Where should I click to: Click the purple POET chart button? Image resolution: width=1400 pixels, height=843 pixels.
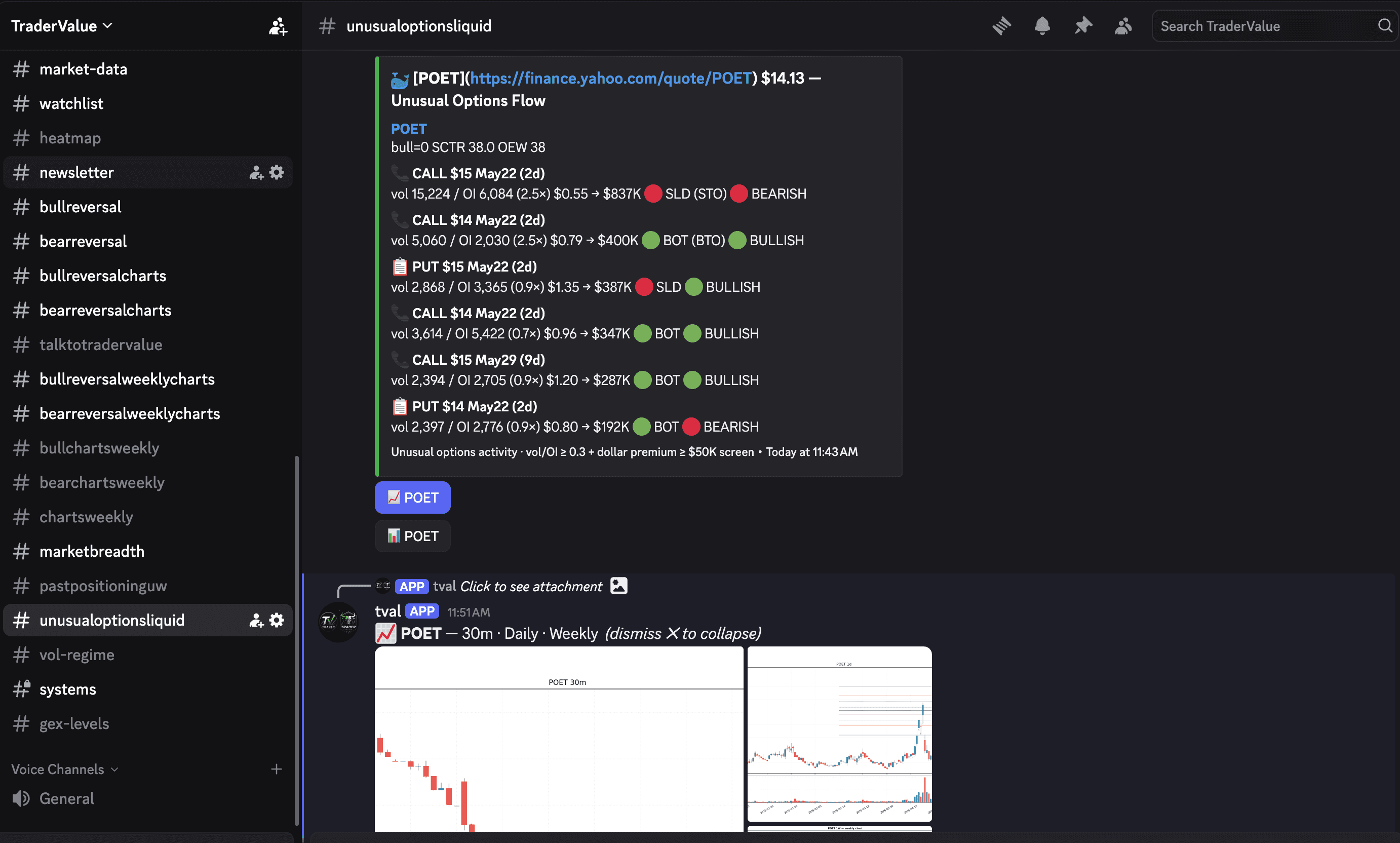click(412, 497)
